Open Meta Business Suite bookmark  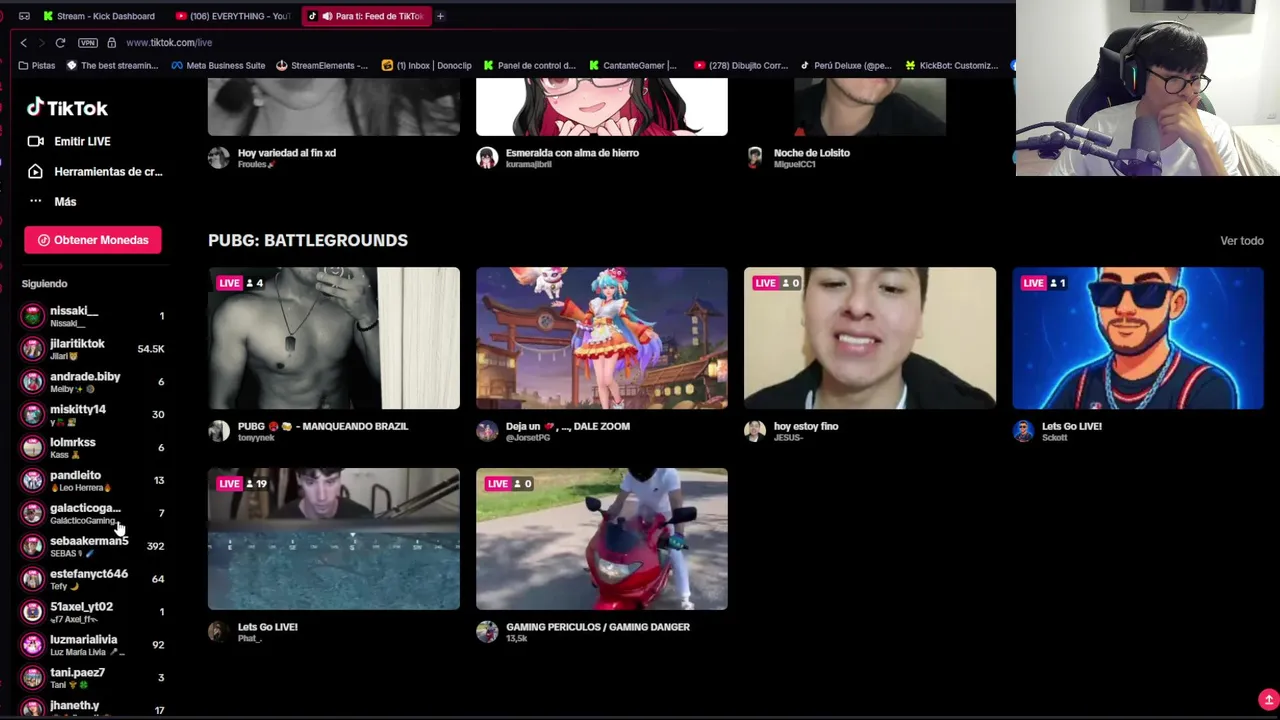[218, 66]
